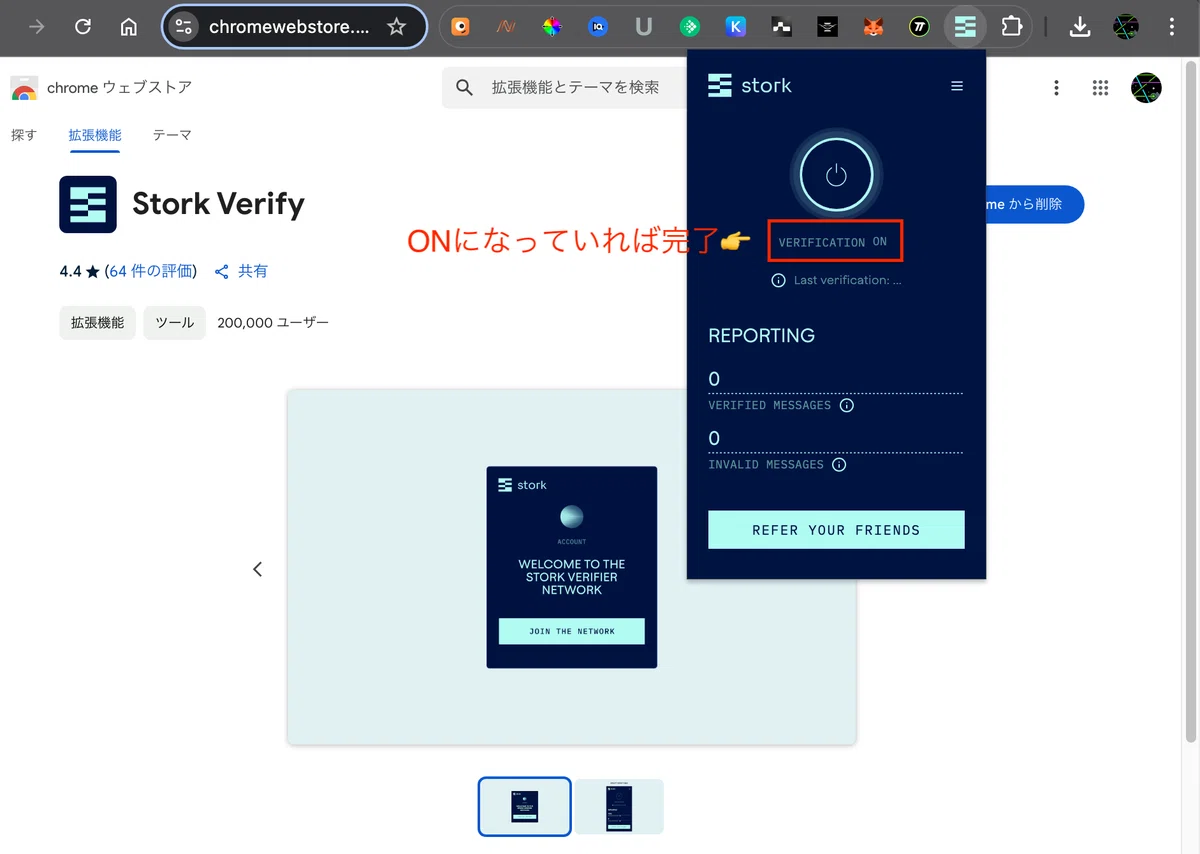
Task: Click the main carousel preview image
Action: click(x=572, y=567)
